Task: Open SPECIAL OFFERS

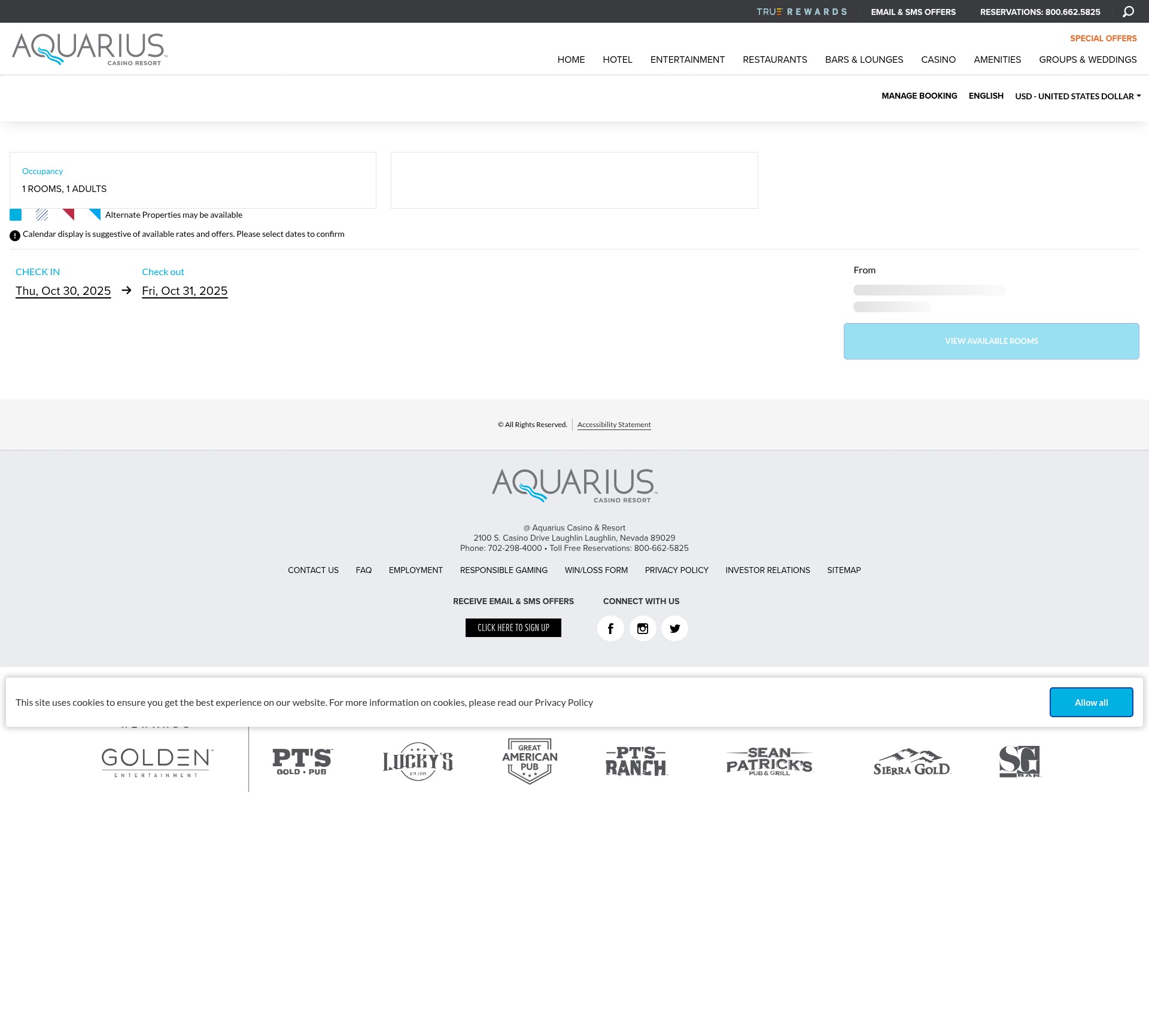Action: click(x=1103, y=38)
